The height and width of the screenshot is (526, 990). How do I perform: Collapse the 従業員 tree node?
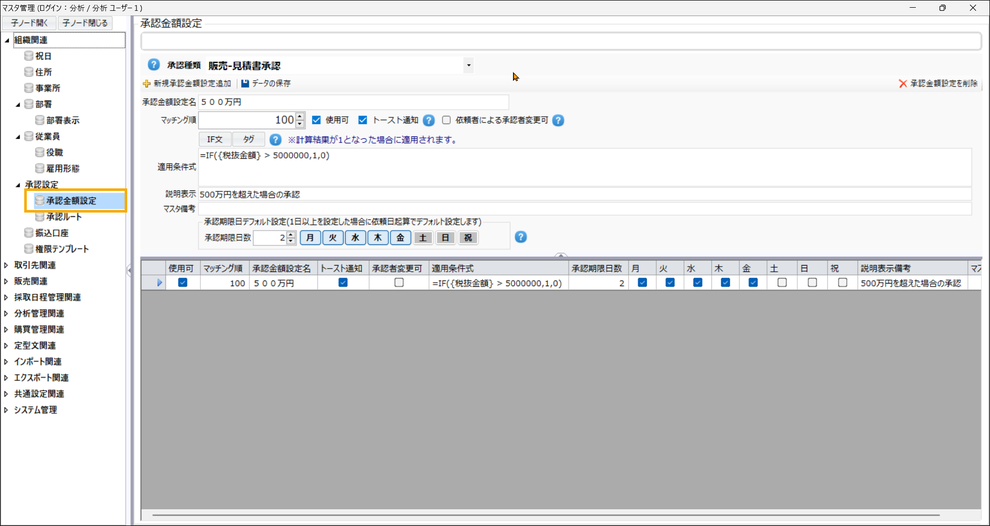point(18,136)
